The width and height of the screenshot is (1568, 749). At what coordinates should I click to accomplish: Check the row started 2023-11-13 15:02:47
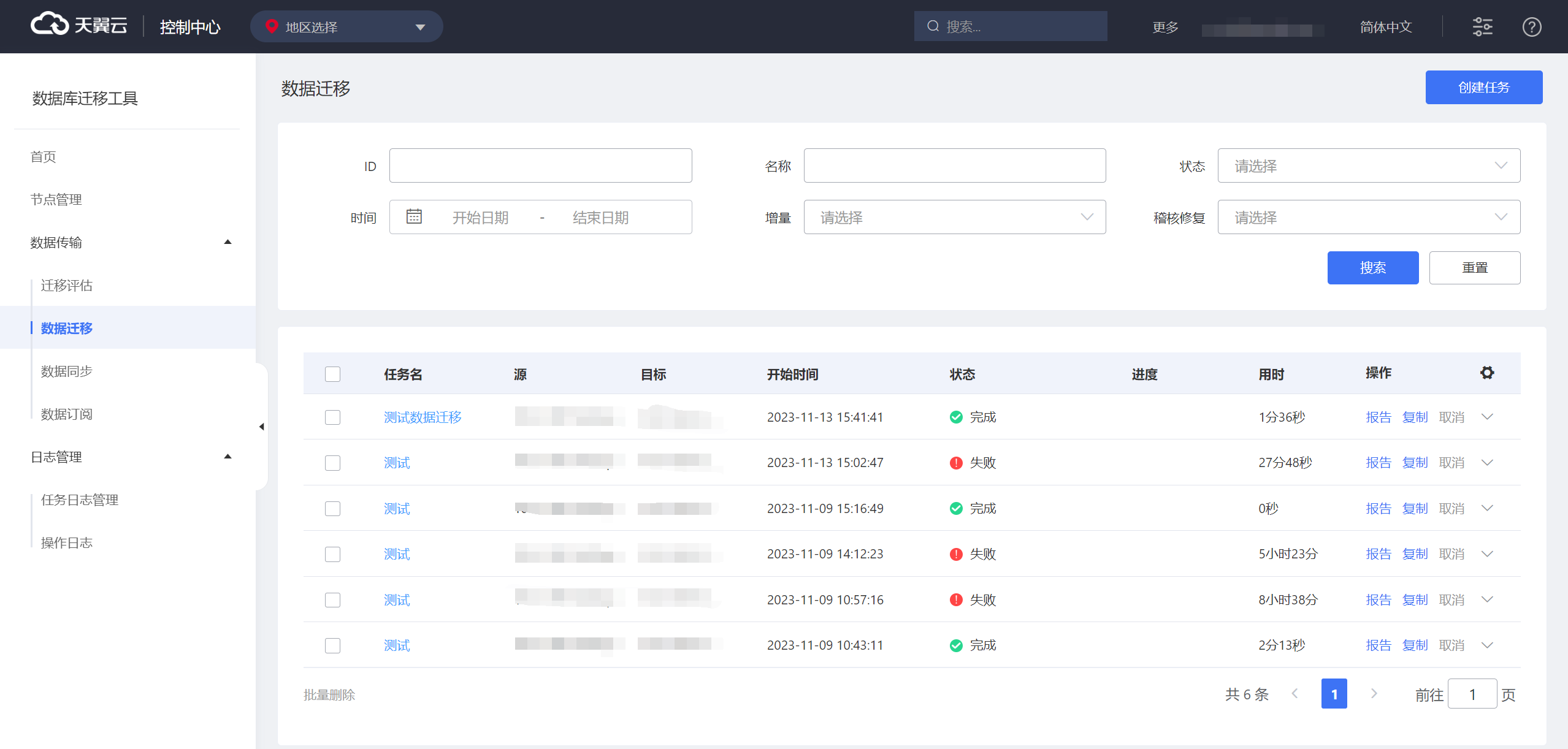coord(332,463)
